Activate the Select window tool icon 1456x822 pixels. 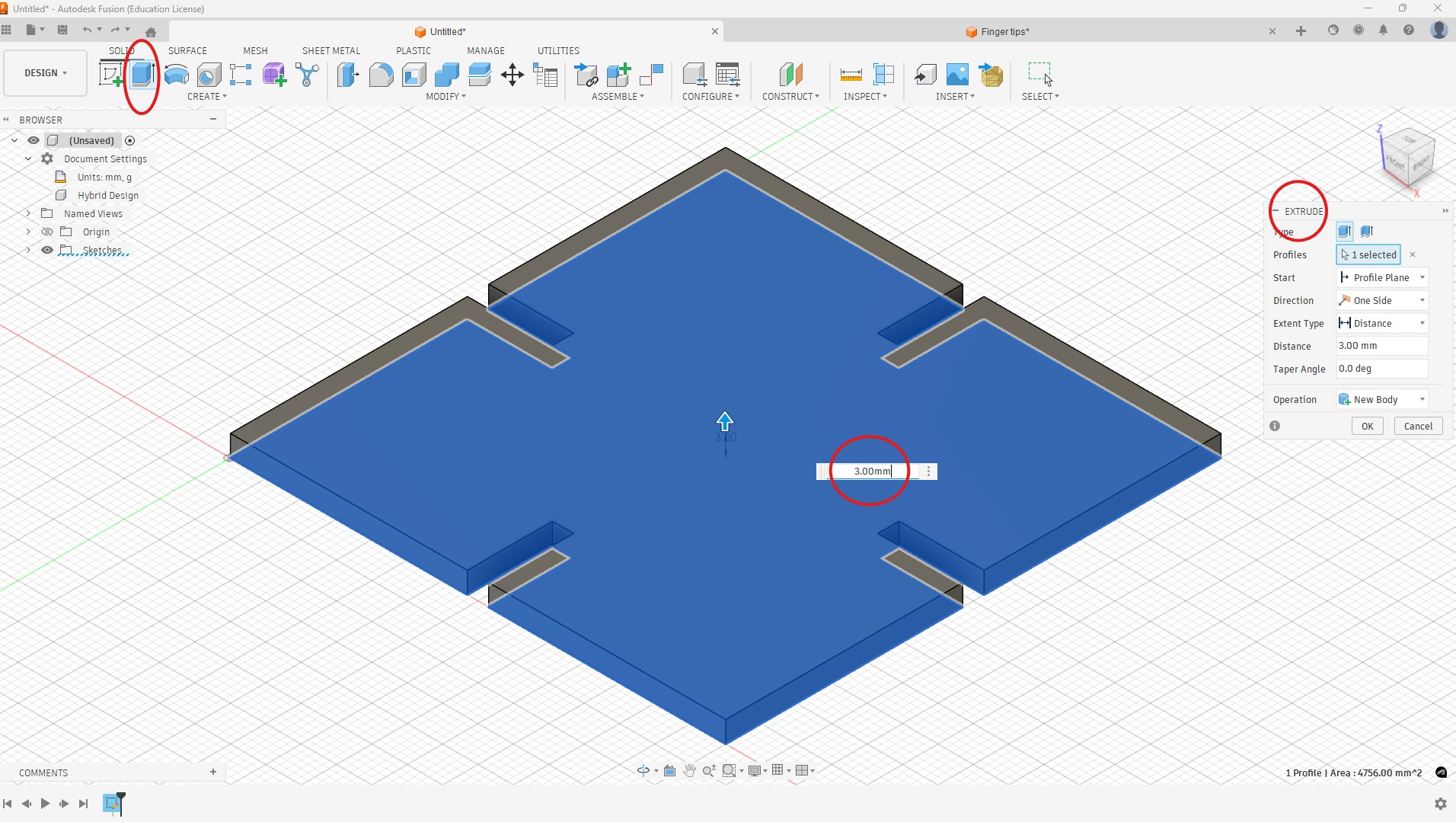tap(1040, 74)
